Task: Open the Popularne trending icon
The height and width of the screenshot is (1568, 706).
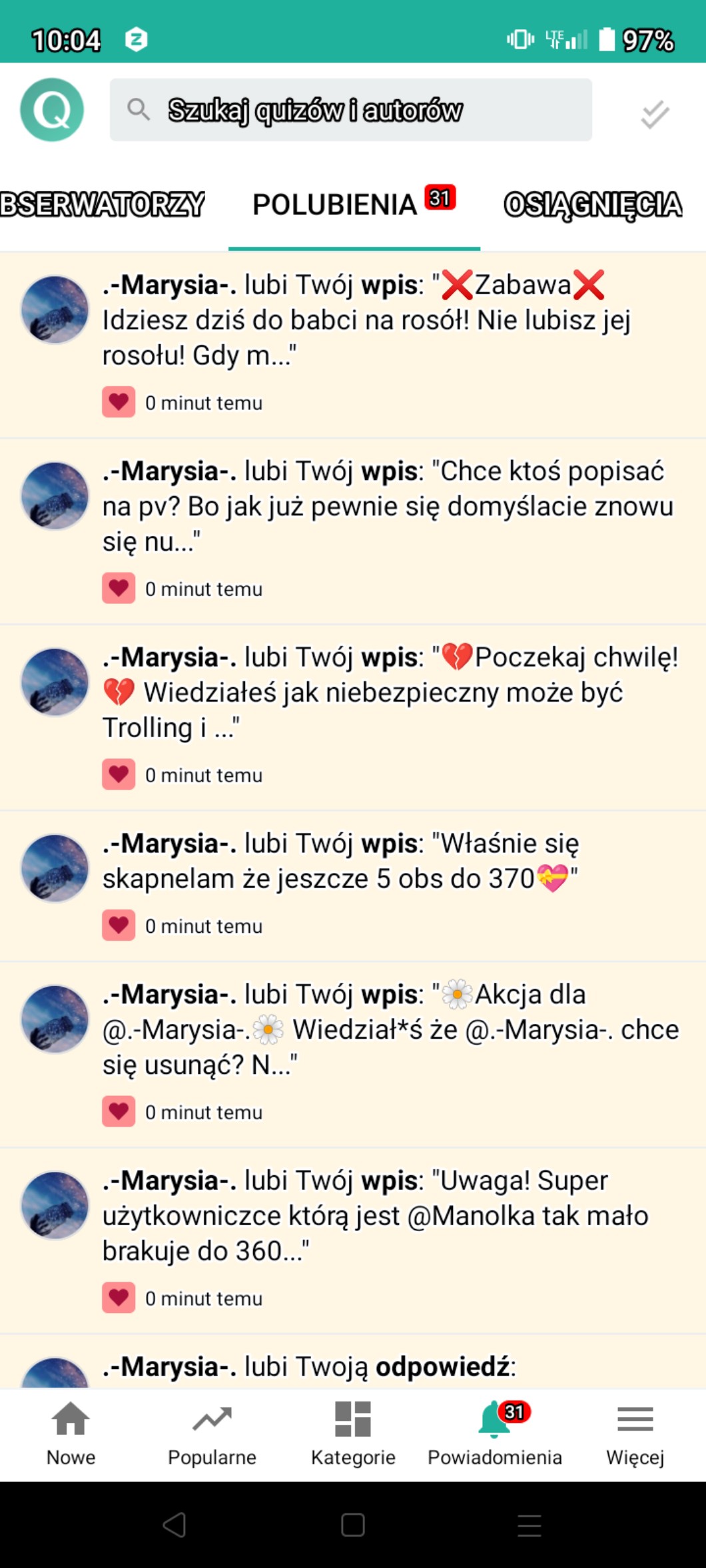Action: [x=212, y=1434]
